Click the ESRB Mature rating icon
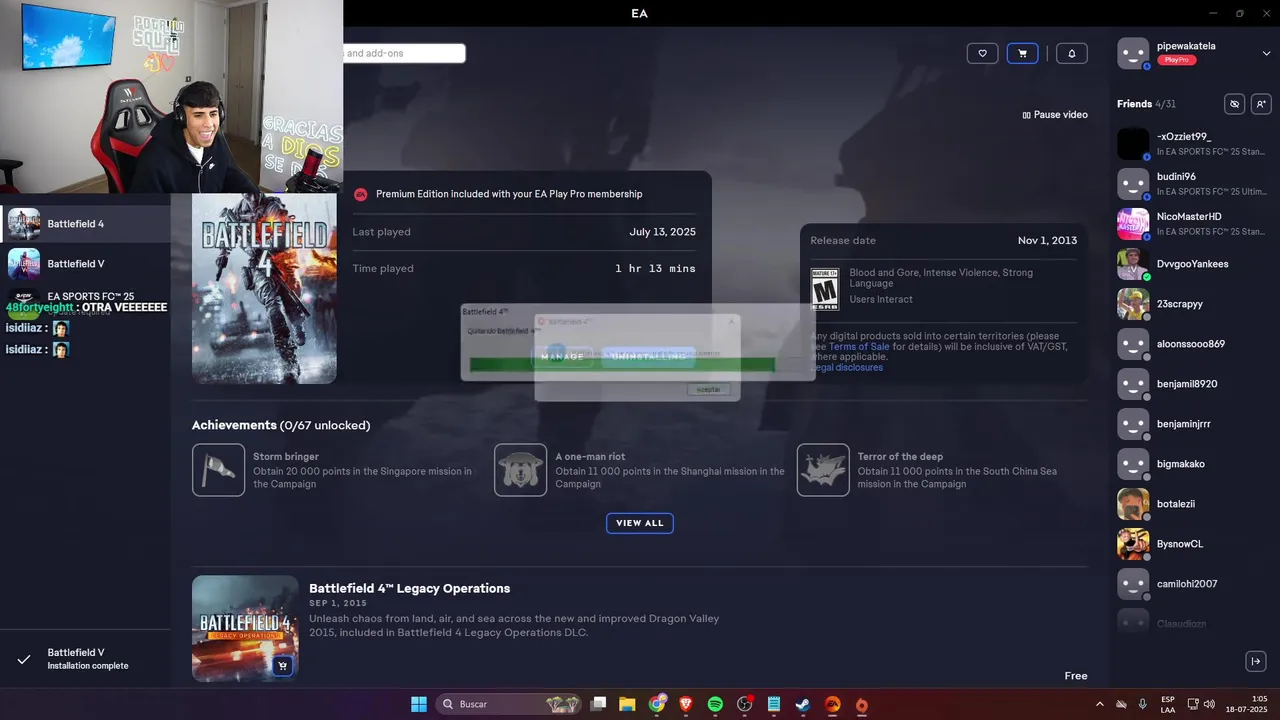Screen dimensions: 1280x720 pyautogui.click(x=825, y=288)
